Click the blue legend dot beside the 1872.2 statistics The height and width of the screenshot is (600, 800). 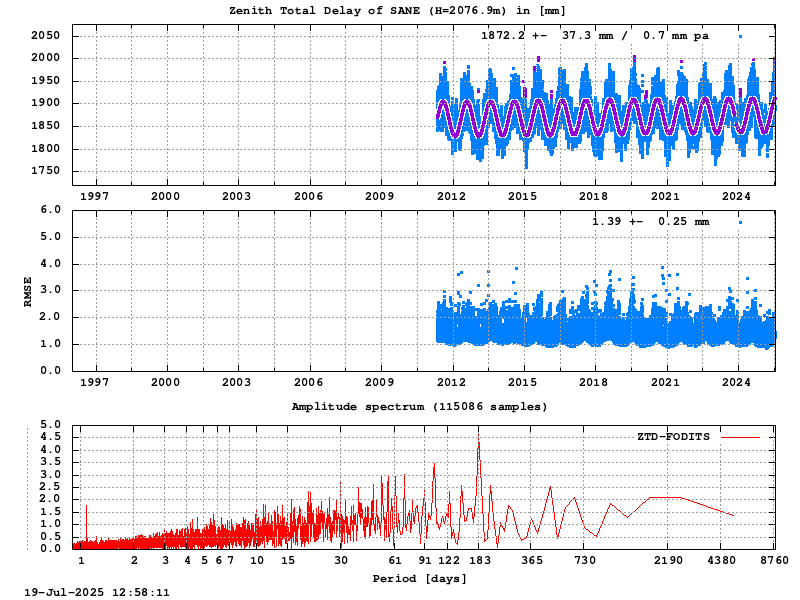(x=740, y=36)
